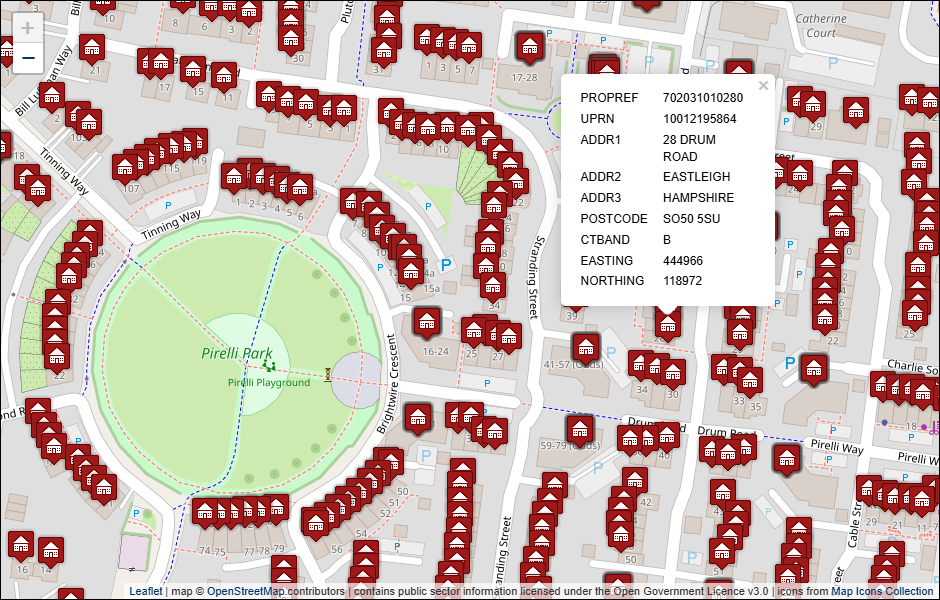This screenshot has height=600, width=940.
Task: Open the OpenStreetMap contributors link
Action: point(245,591)
